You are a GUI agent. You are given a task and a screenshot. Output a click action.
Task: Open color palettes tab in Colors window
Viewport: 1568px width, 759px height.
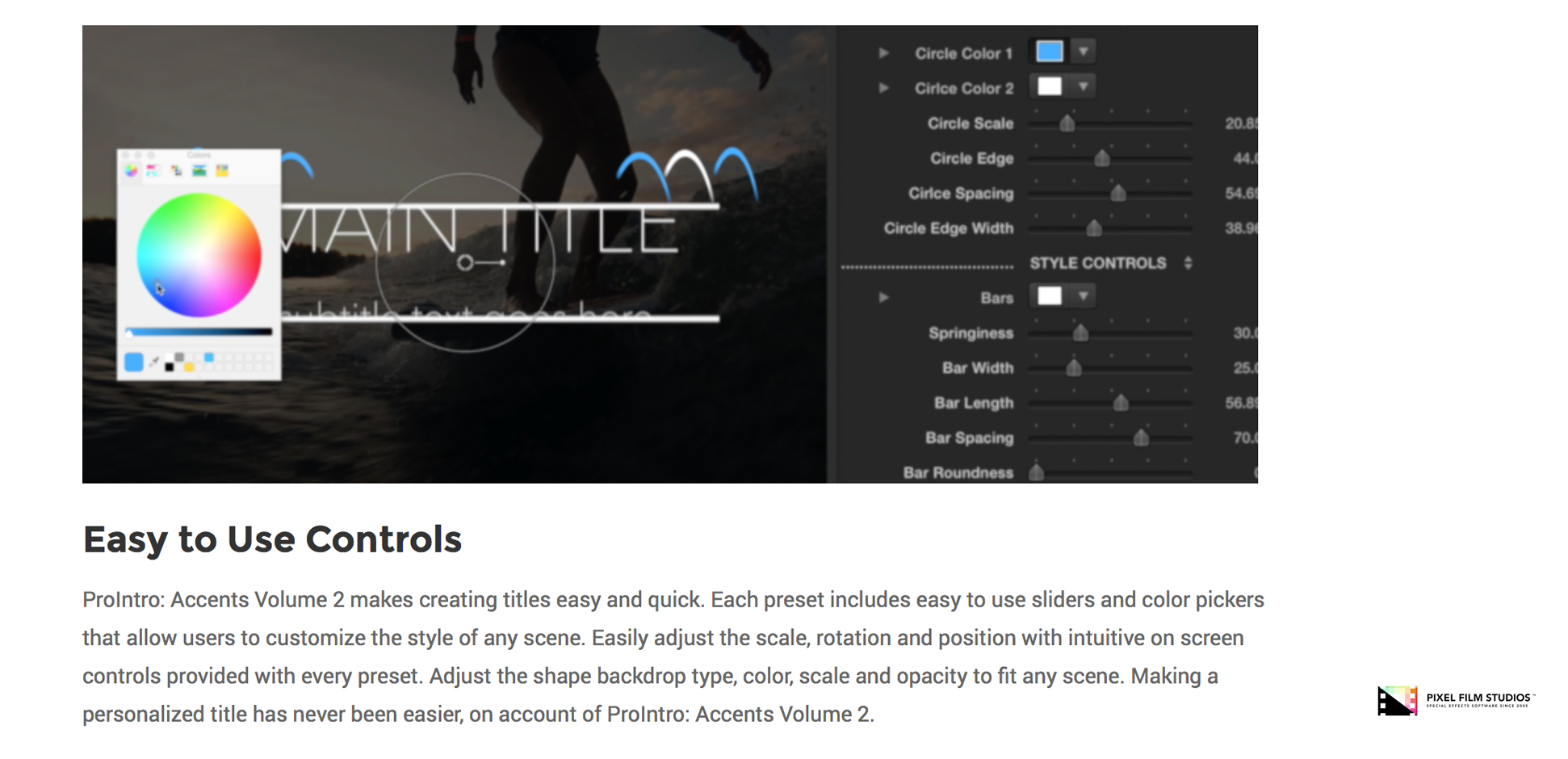click(x=176, y=170)
